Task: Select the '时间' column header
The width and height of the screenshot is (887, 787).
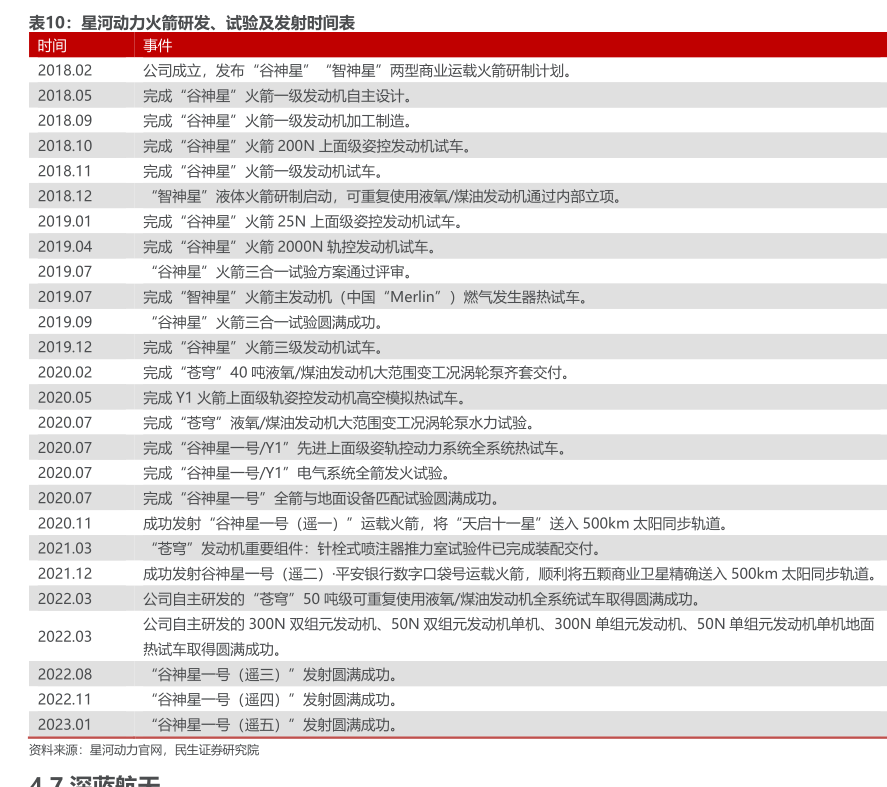Action: point(53,46)
